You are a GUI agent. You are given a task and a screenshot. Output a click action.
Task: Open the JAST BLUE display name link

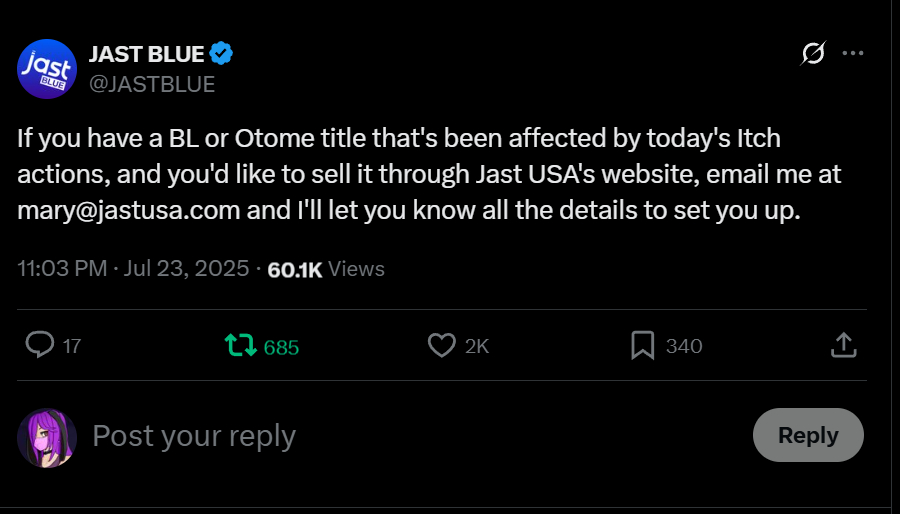147,54
